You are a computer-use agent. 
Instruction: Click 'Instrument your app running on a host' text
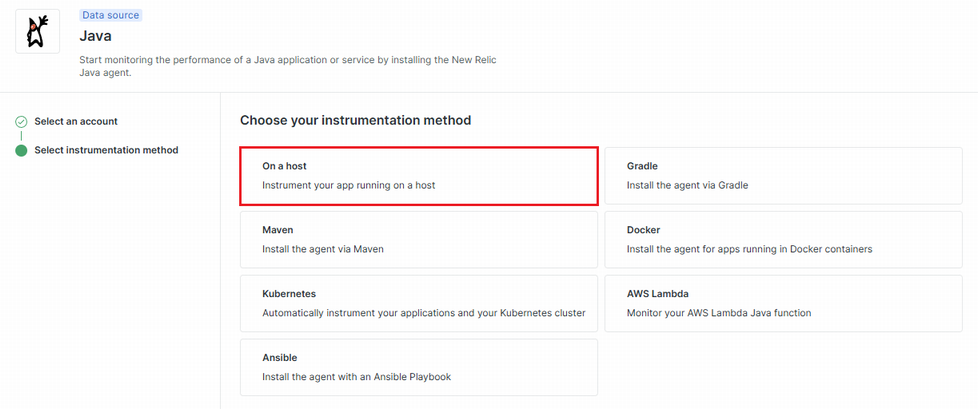click(348, 186)
